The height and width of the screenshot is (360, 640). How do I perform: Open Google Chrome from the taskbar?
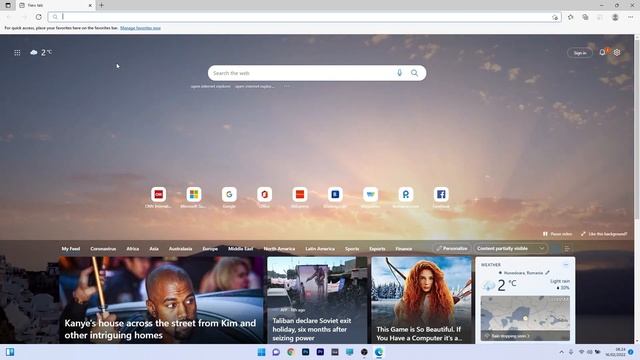coord(291,352)
